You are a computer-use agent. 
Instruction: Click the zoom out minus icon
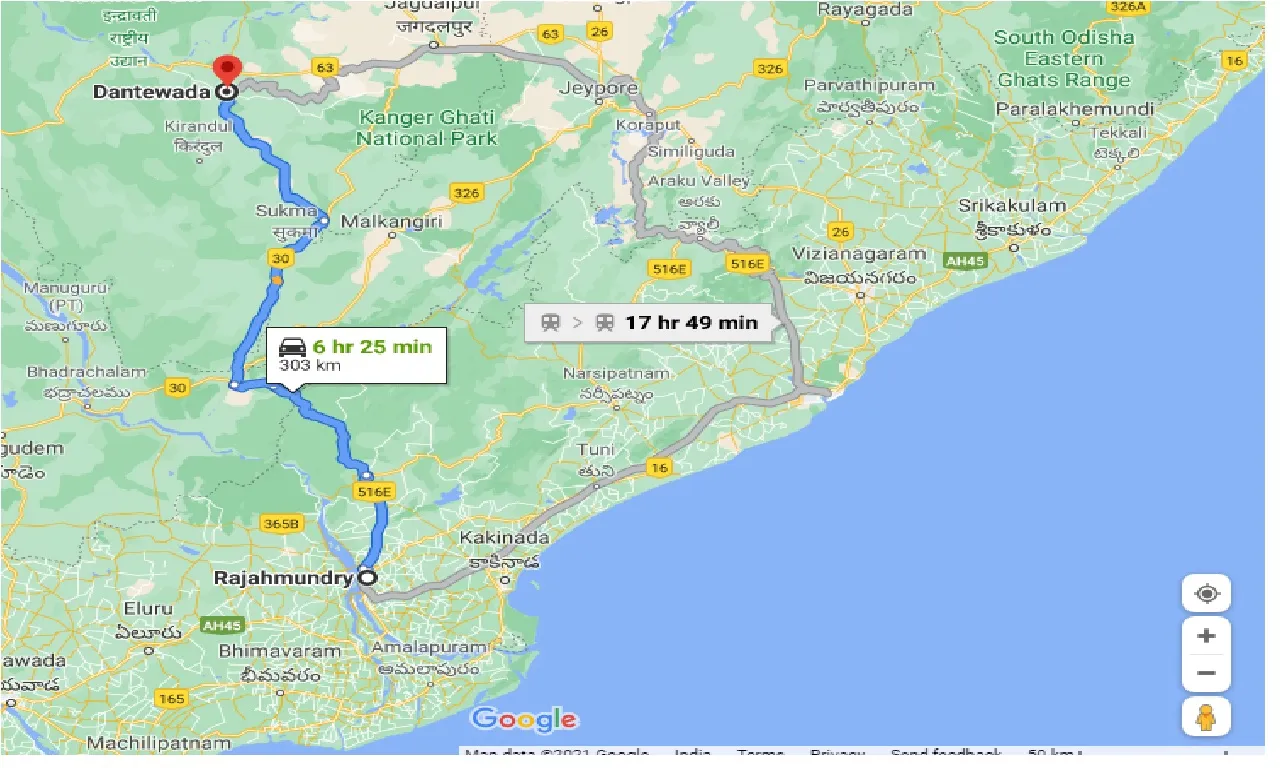coord(1206,673)
